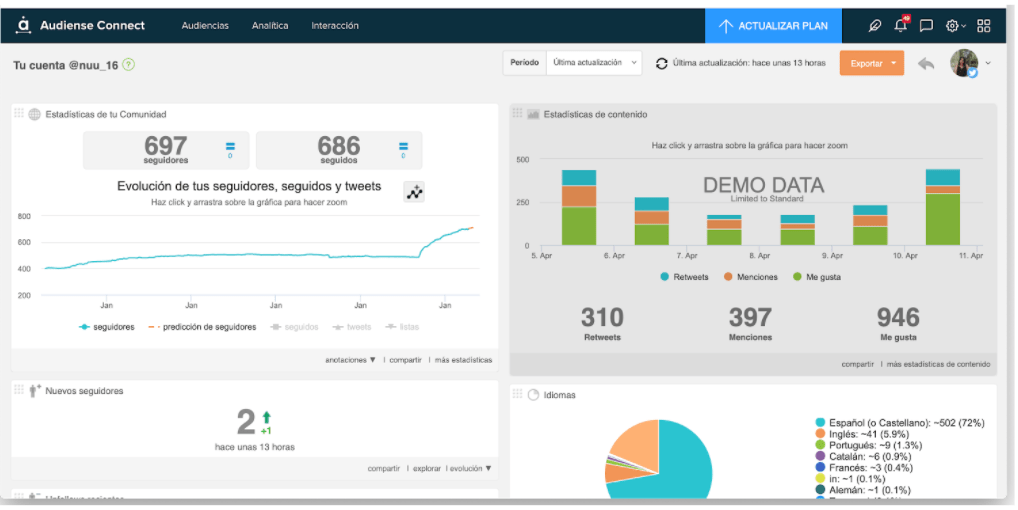The image size is (1018, 510).
Task: Open the Interacción menu
Action: 335,26
